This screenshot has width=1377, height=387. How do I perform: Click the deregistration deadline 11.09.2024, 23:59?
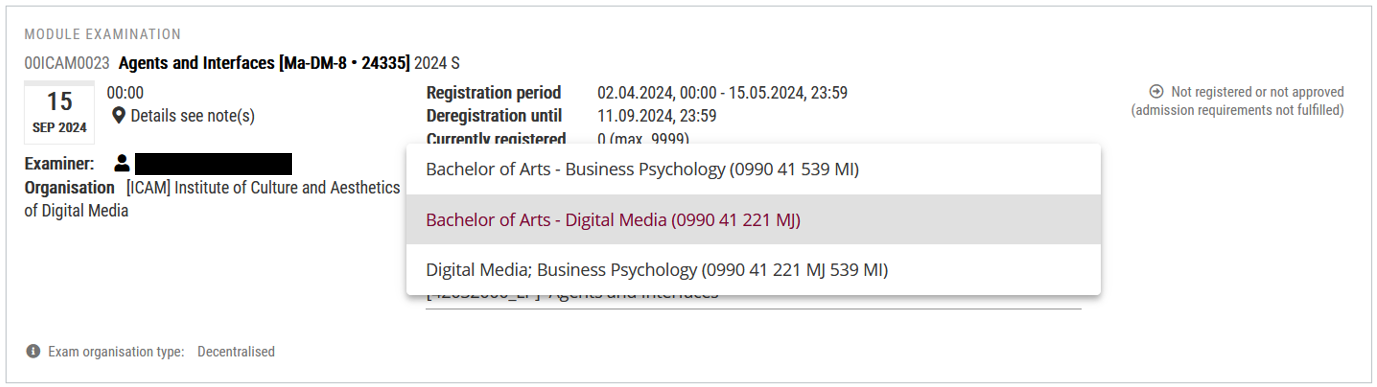(x=656, y=116)
